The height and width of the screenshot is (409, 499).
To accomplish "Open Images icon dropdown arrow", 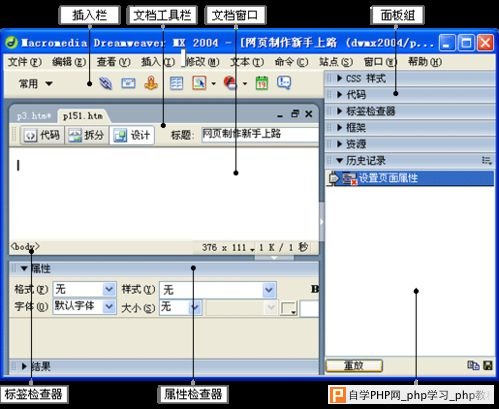I will click(x=213, y=84).
